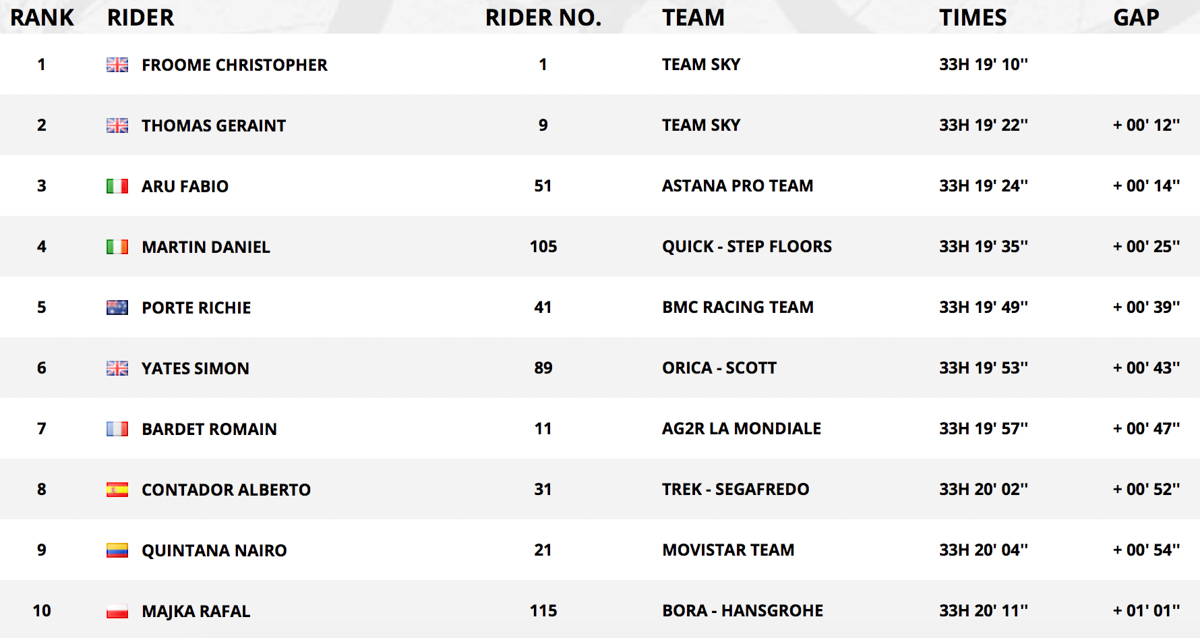This screenshot has width=1200, height=638.
Task: Open rider FROOME CHRISTOPHER's name link
Action: (x=235, y=65)
